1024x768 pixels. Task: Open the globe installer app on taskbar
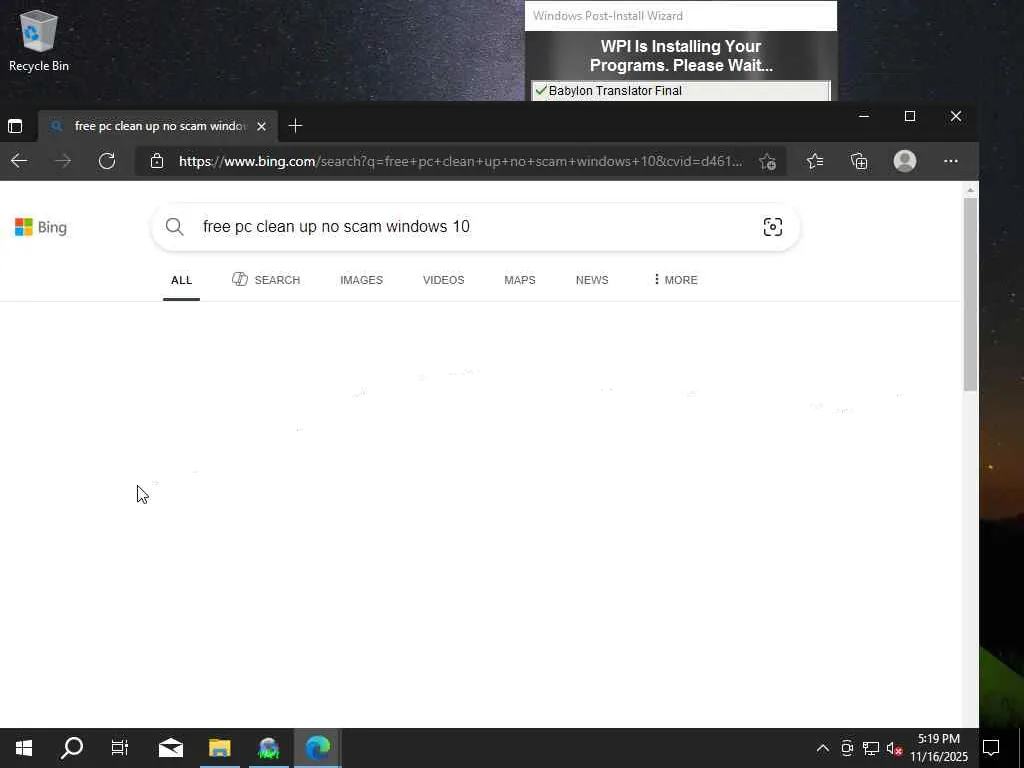coord(268,748)
